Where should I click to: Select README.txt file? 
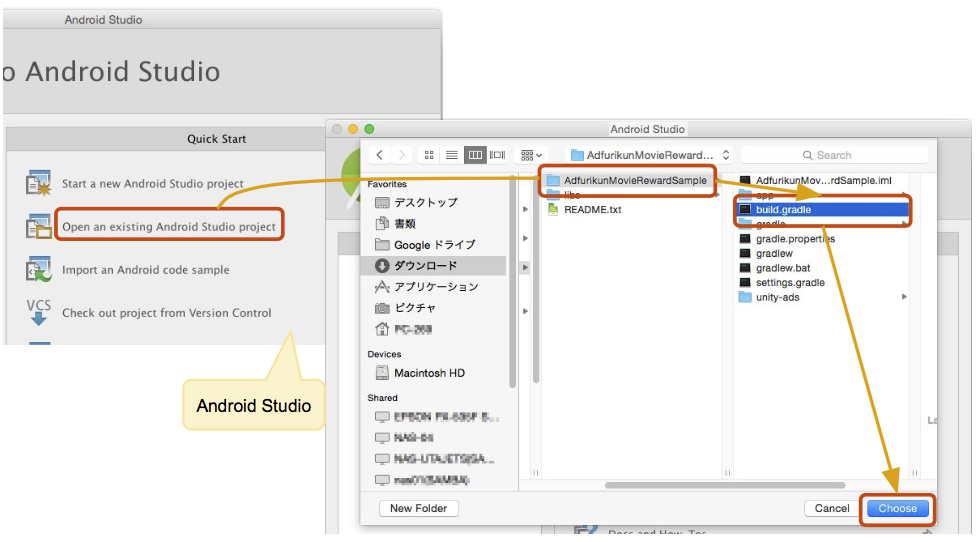tap(592, 209)
